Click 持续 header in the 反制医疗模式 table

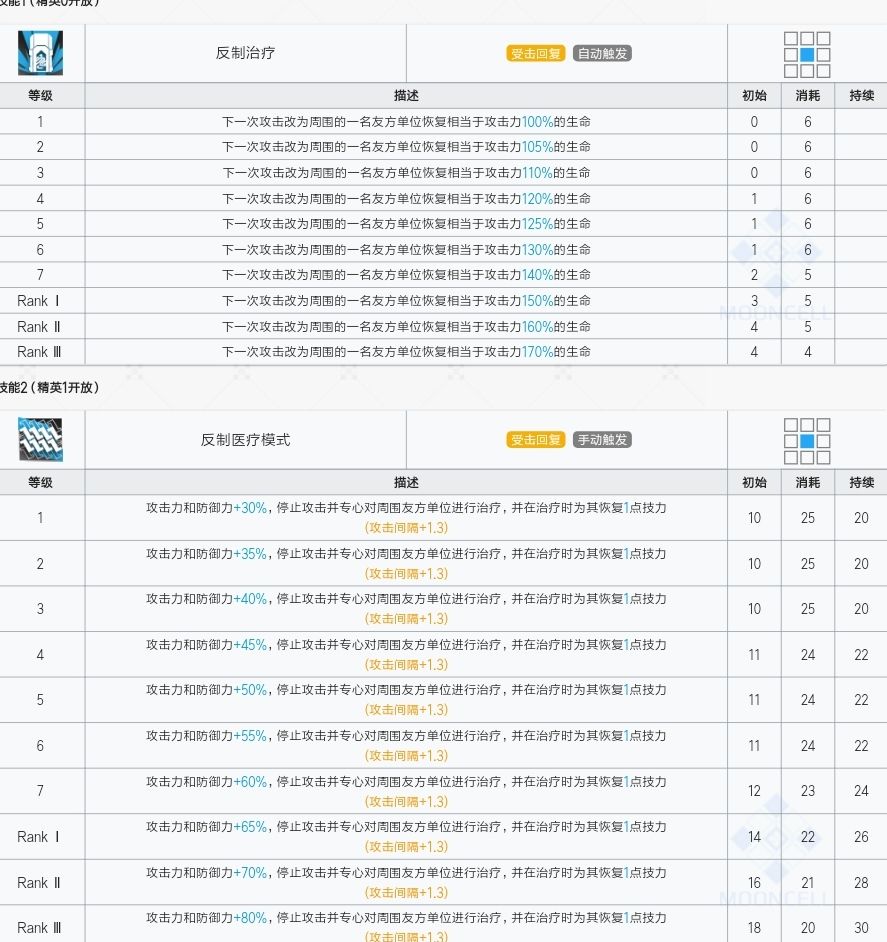tap(861, 482)
